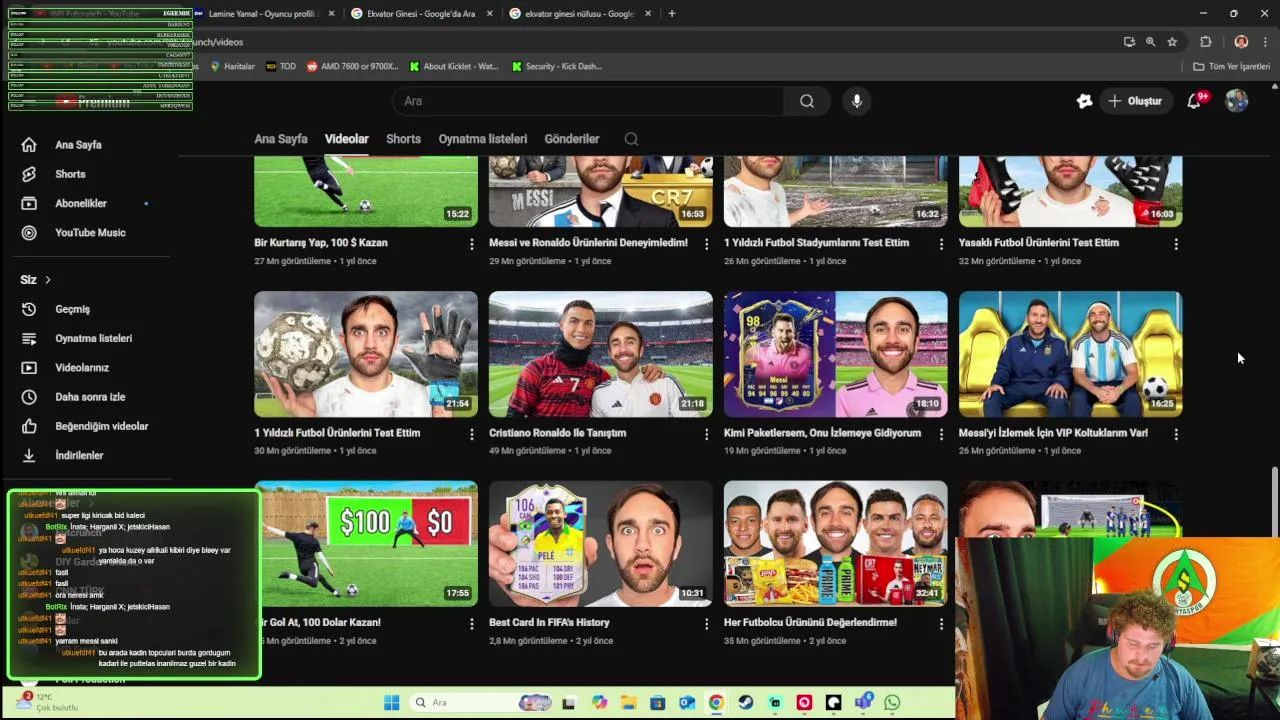Click the page vertical scrollbar thumb
1280x720 pixels.
(1274, 500)
